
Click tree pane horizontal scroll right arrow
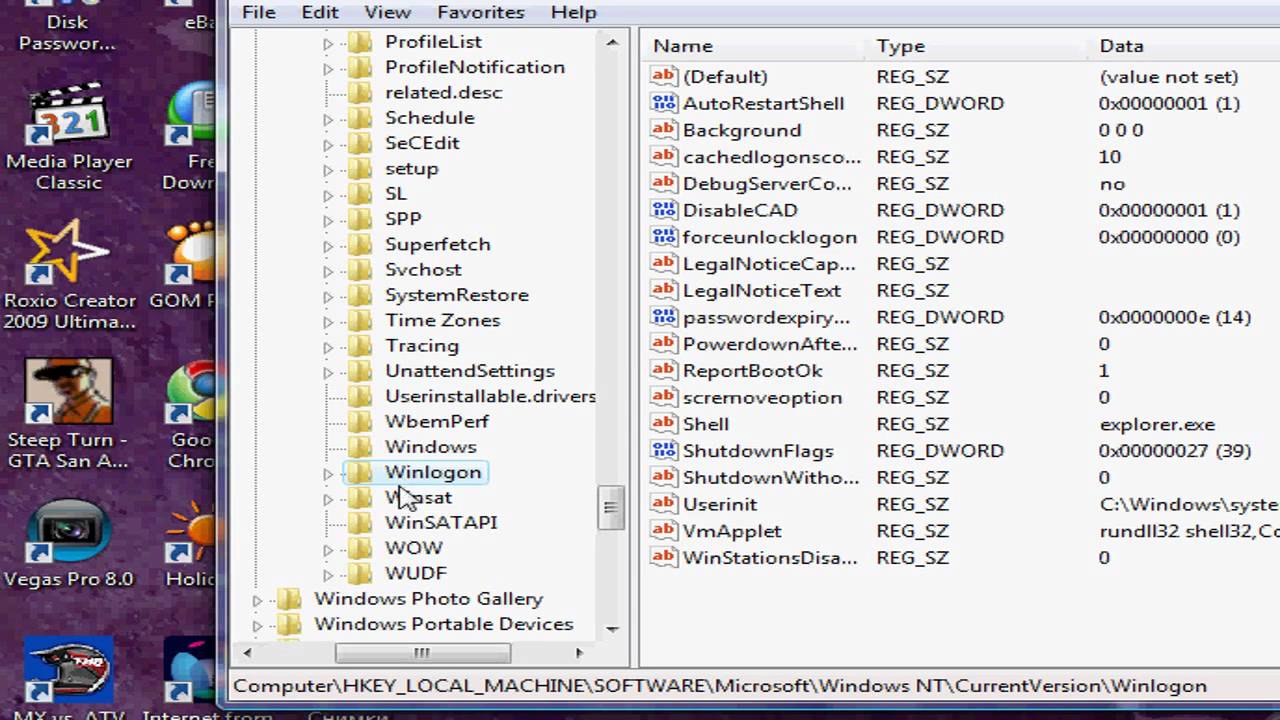tap(579, 652)
